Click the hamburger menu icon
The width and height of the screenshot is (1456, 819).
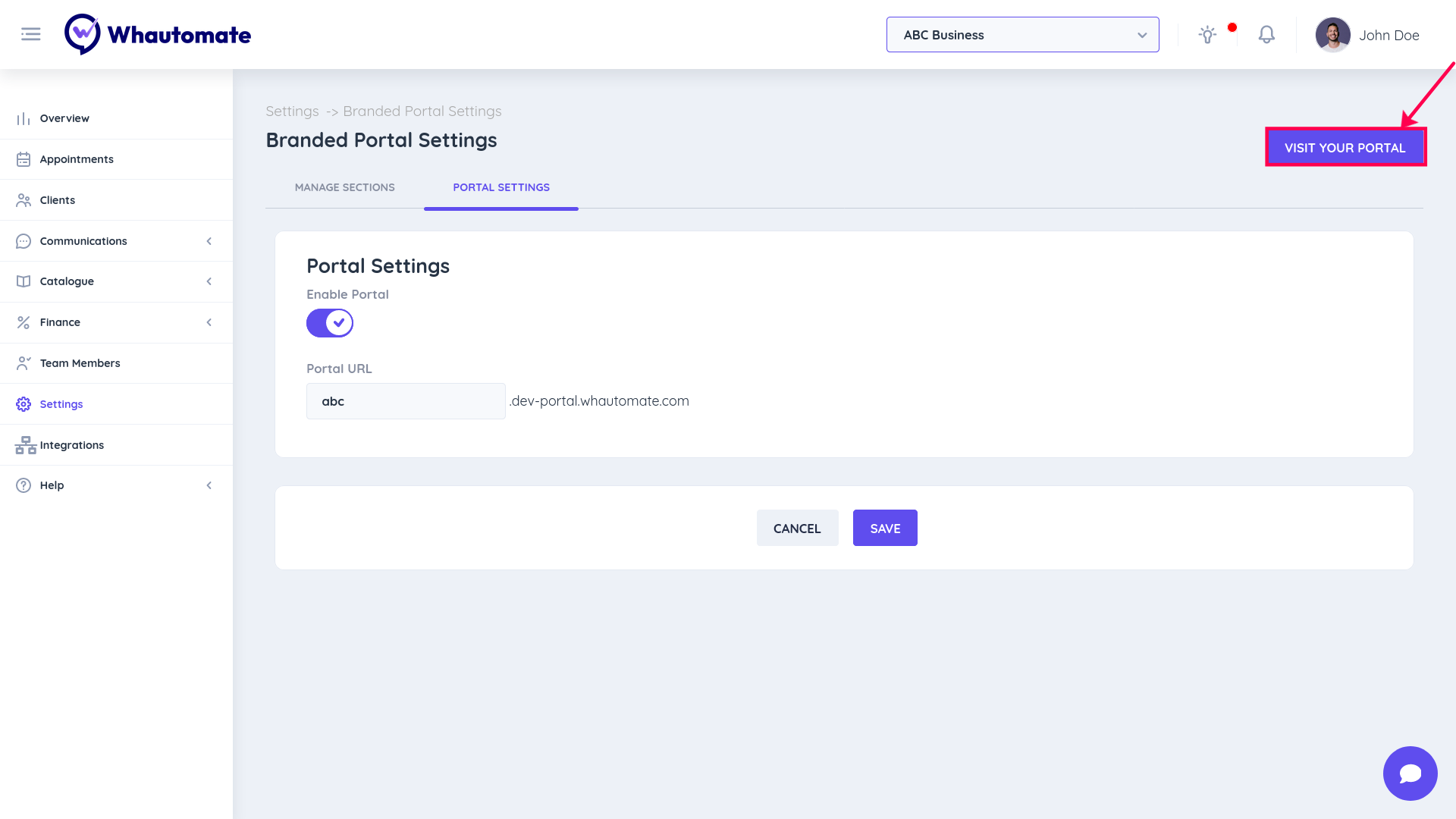tap(30, 34)
